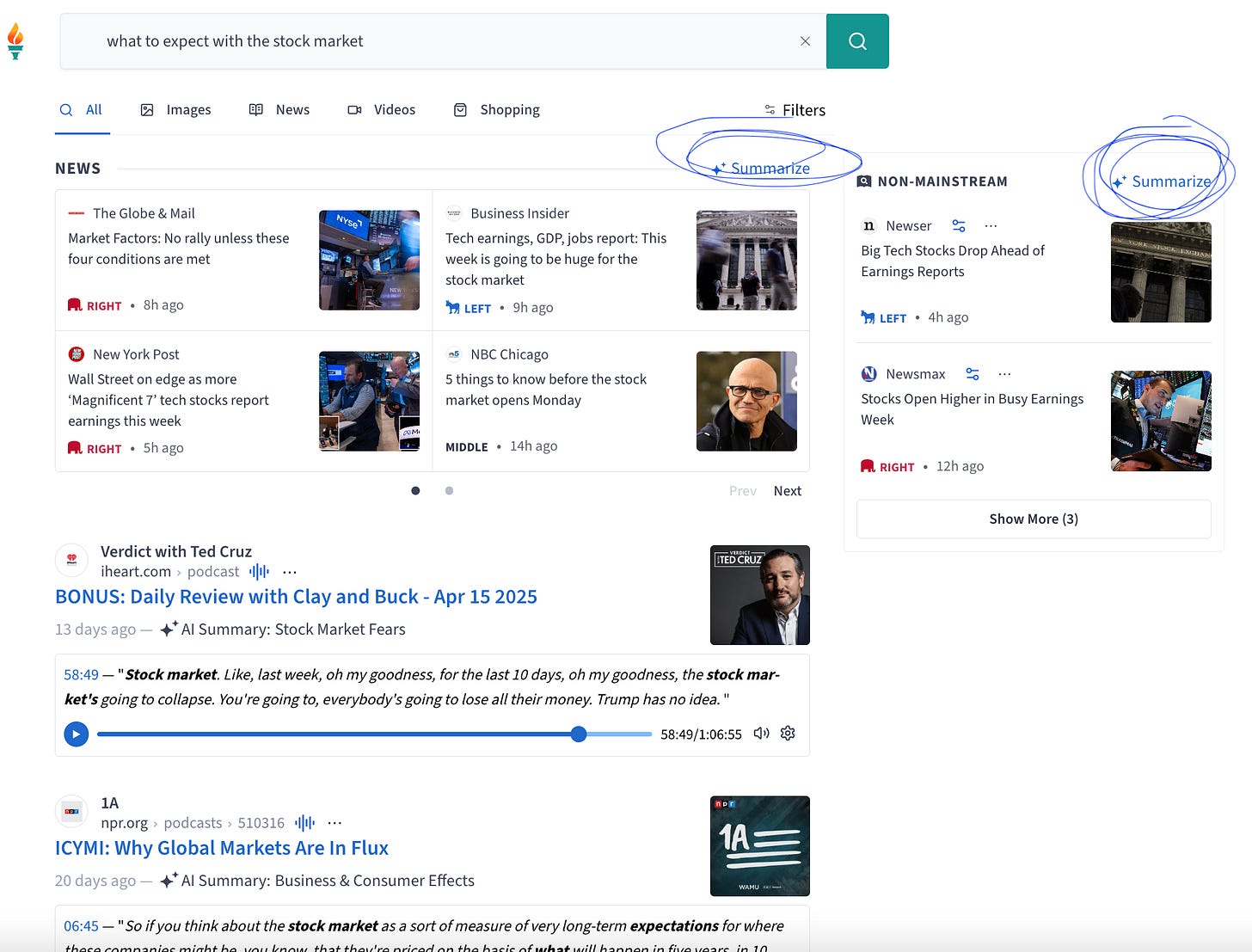Jump to 58:49 timestamp in Ted Cruz podcast
The height and width of the screenshot is (952, 1252).
tap(82, 675)
